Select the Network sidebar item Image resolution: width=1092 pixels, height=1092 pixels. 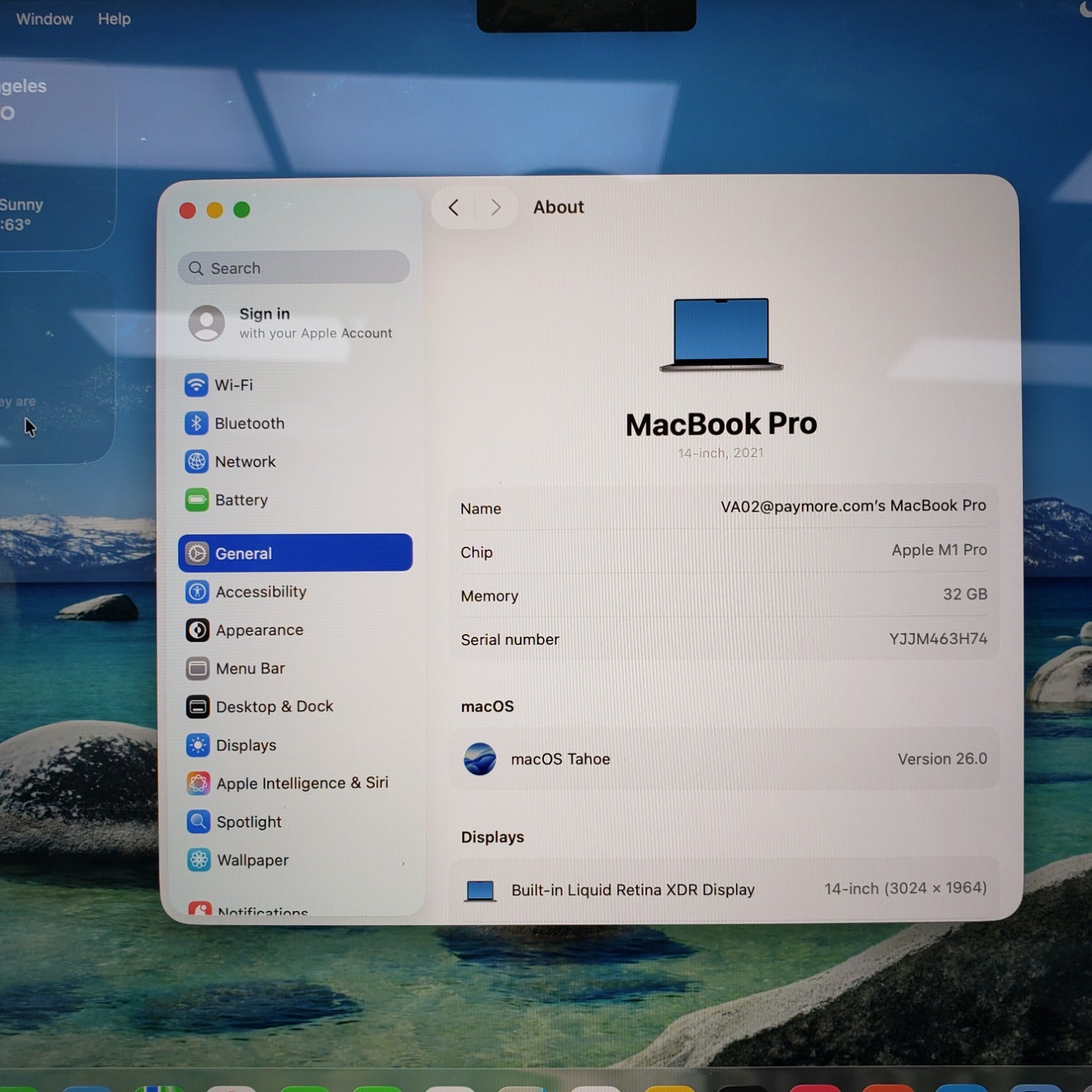[245, 462]
